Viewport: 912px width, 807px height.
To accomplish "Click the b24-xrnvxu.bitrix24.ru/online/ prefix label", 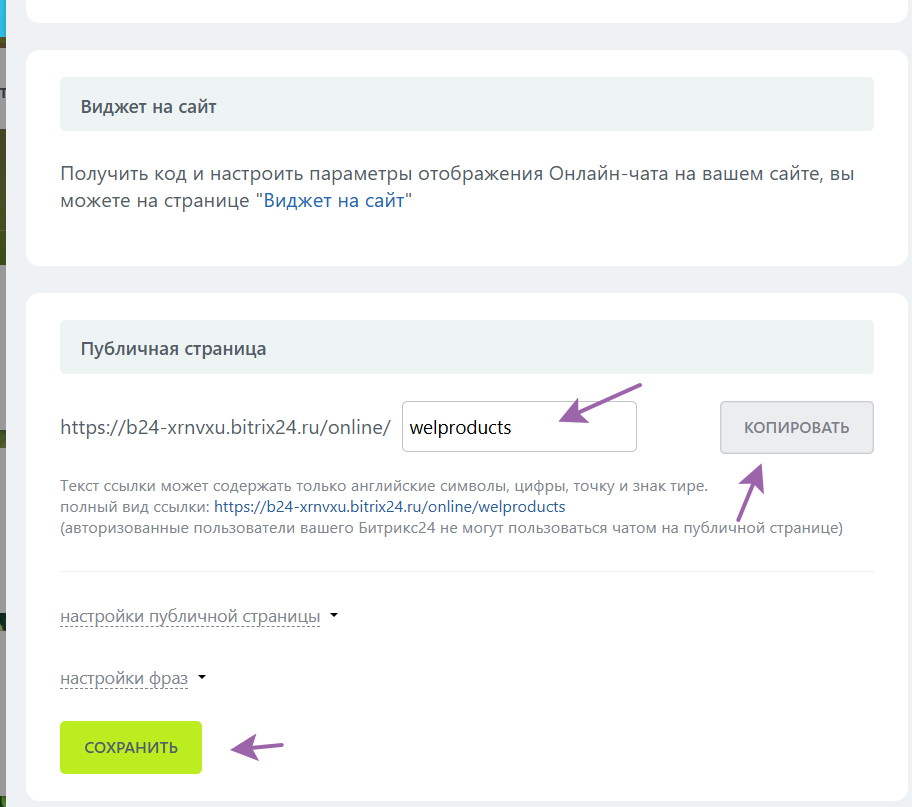I will (x=225, y=428).
